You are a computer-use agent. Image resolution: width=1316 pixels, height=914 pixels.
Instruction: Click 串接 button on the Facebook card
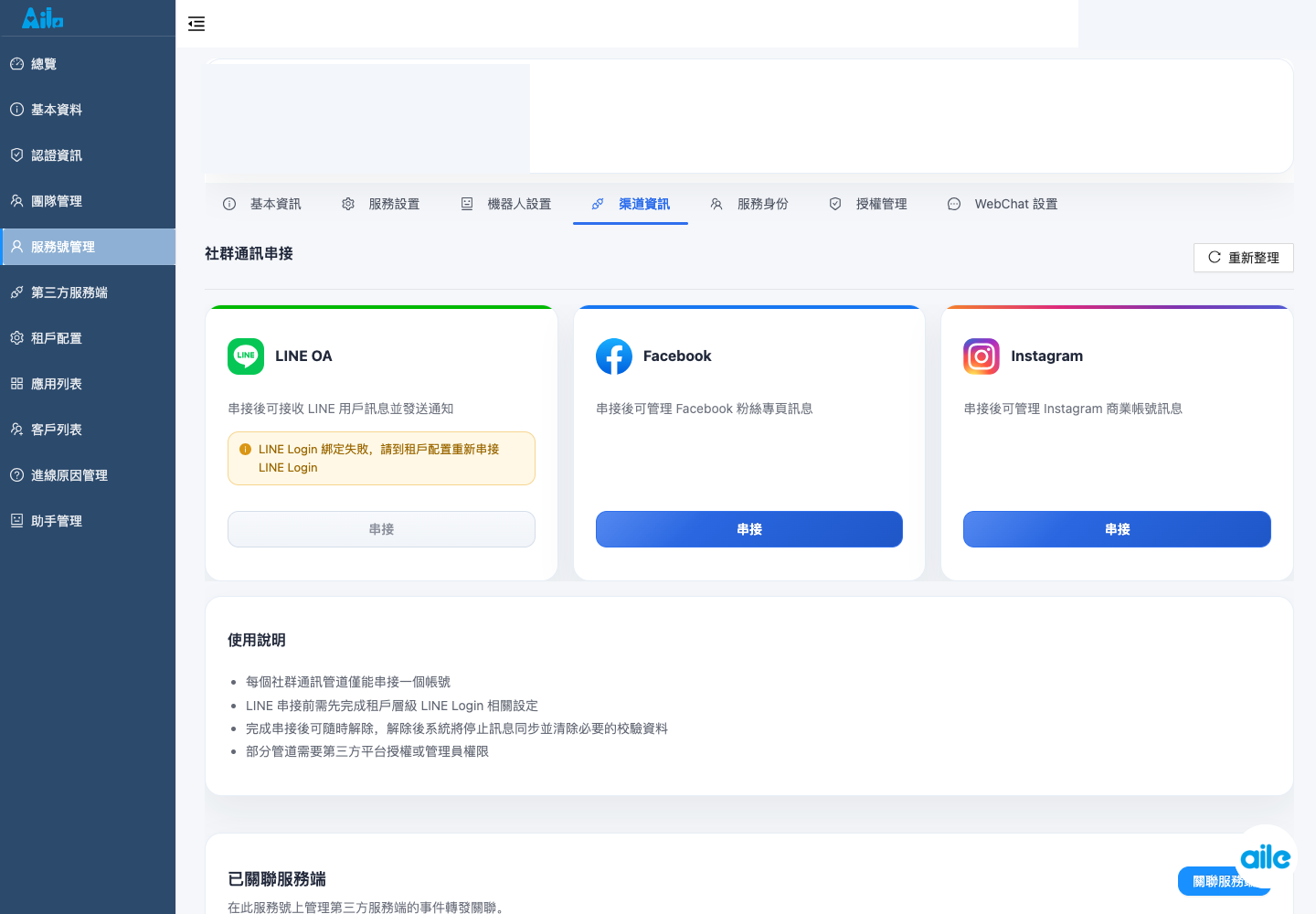tap(749, 529)
